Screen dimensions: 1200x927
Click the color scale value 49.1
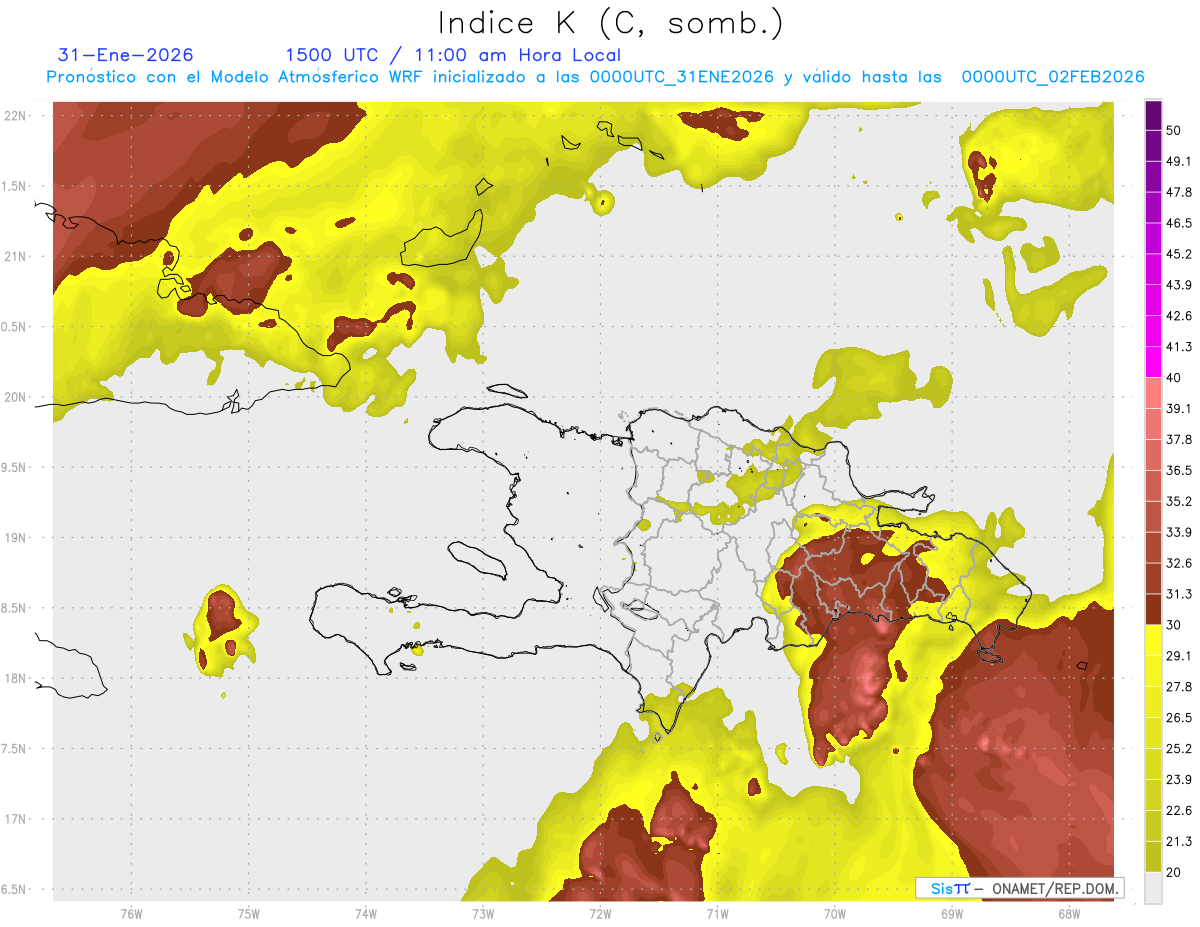(x=1179, y=161)
